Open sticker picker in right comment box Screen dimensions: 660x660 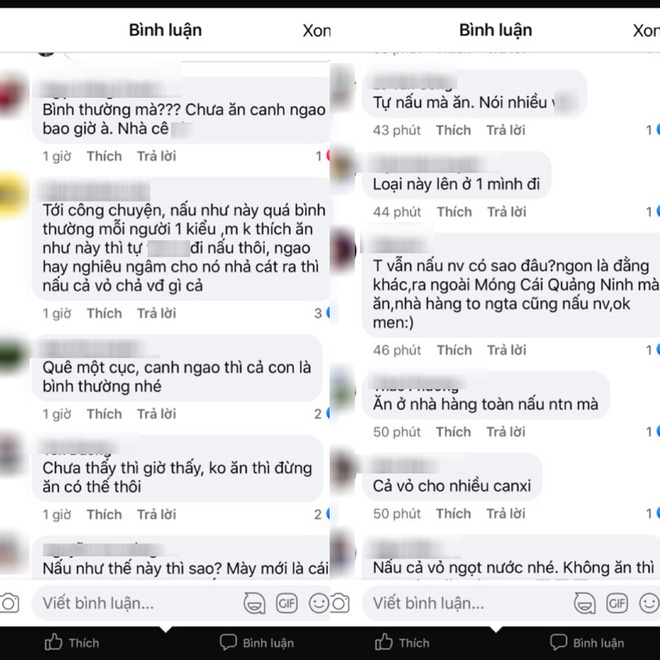coord(585,603)
